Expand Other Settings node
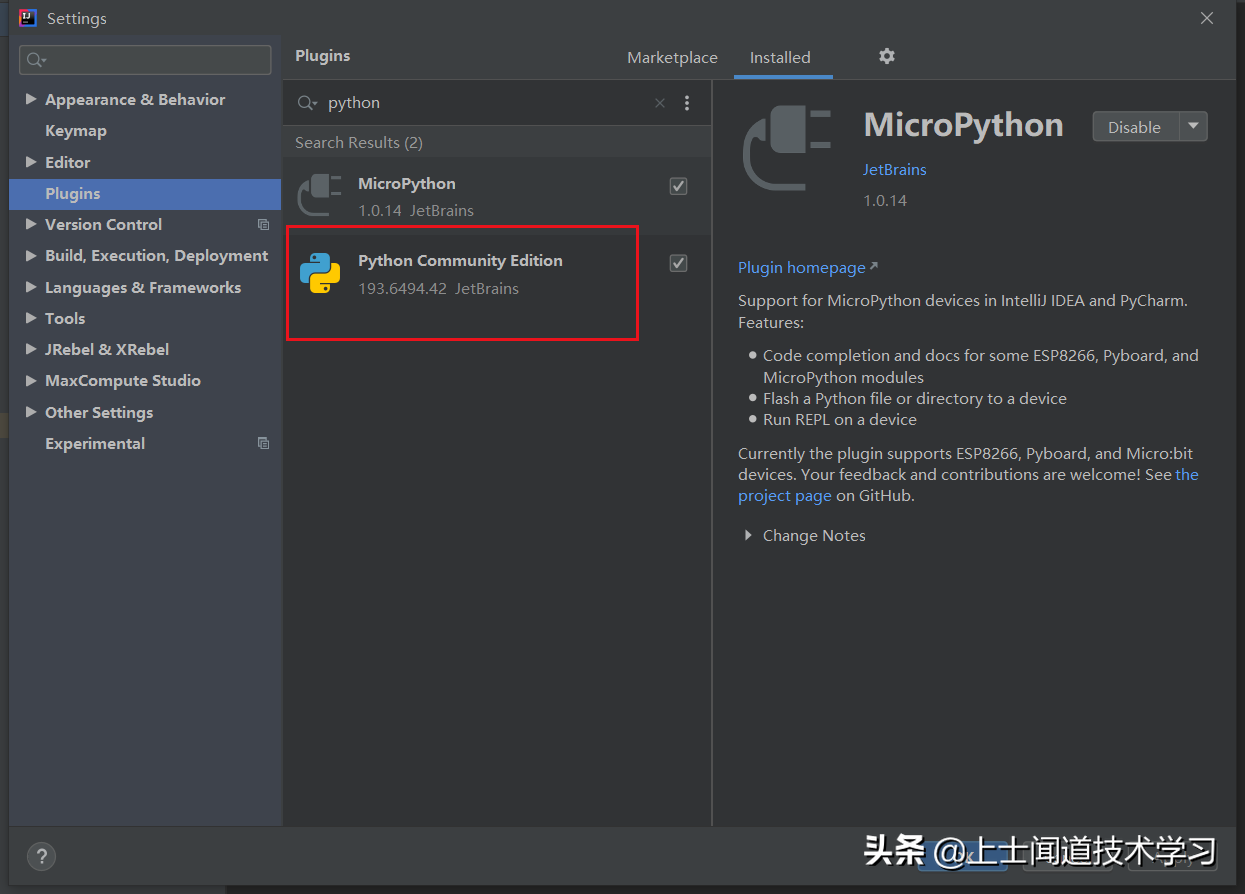The width and height of the screenshot is (1245, 894). [x=31, y=412]
